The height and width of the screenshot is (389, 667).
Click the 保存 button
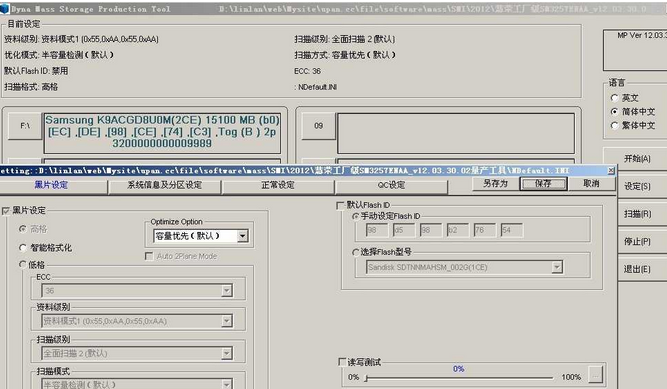click(544, 183)
